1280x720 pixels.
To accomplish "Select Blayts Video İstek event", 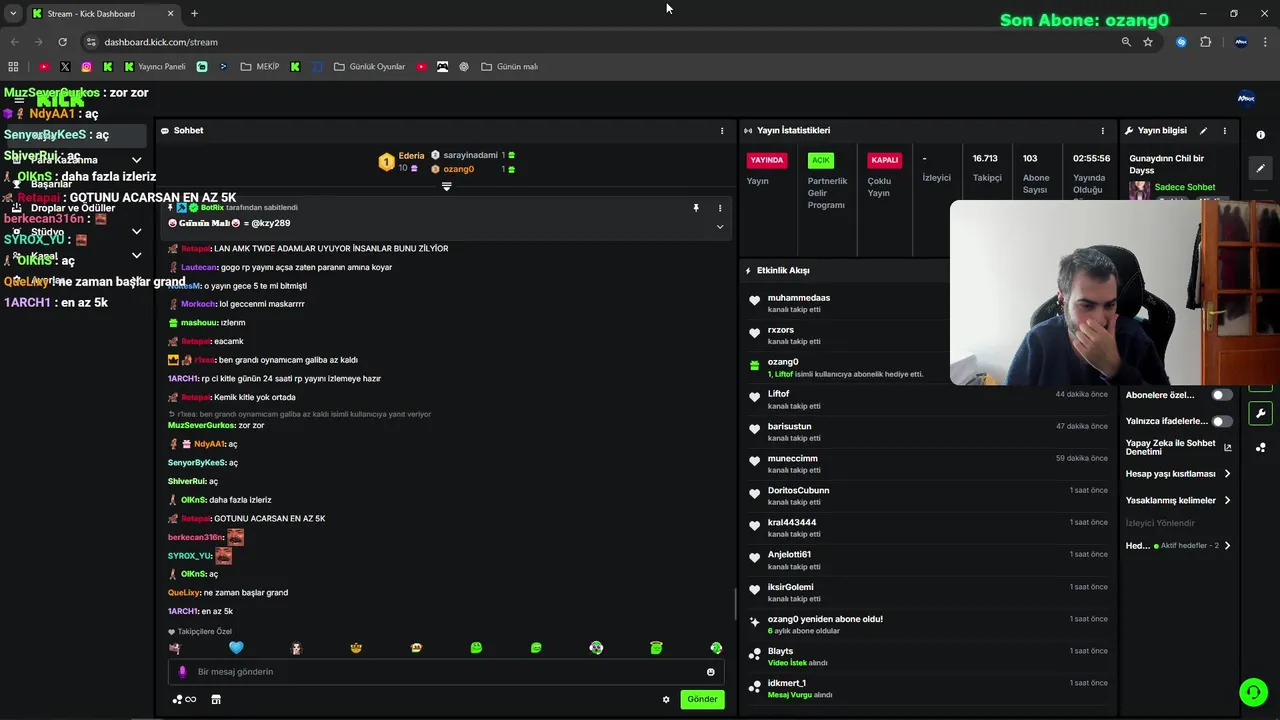I will 928,657.
